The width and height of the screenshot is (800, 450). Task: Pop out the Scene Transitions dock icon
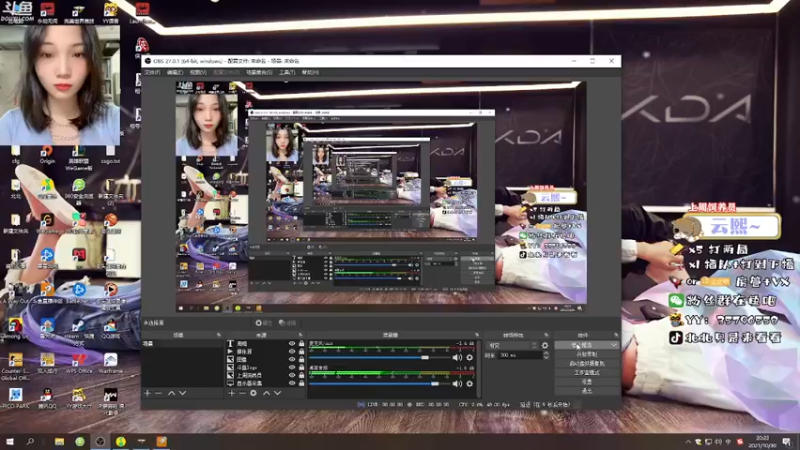(546, 335)
